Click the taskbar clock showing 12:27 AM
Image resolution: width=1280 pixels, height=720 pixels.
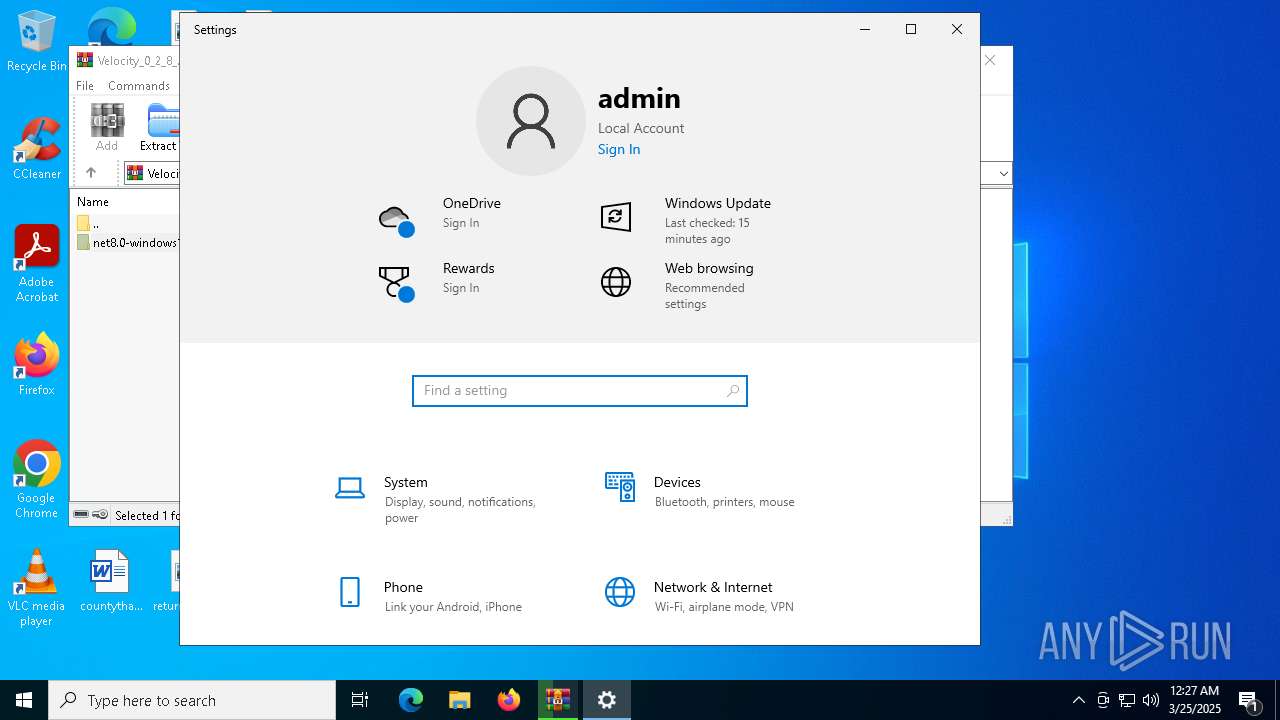(1195, 700)
